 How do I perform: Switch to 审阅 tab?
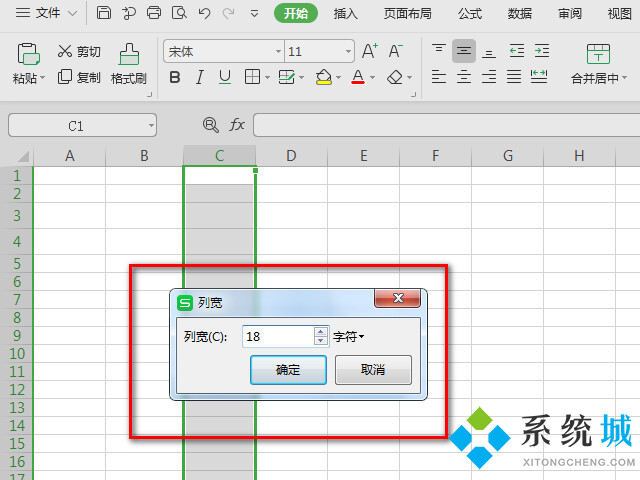coord(570,14)
